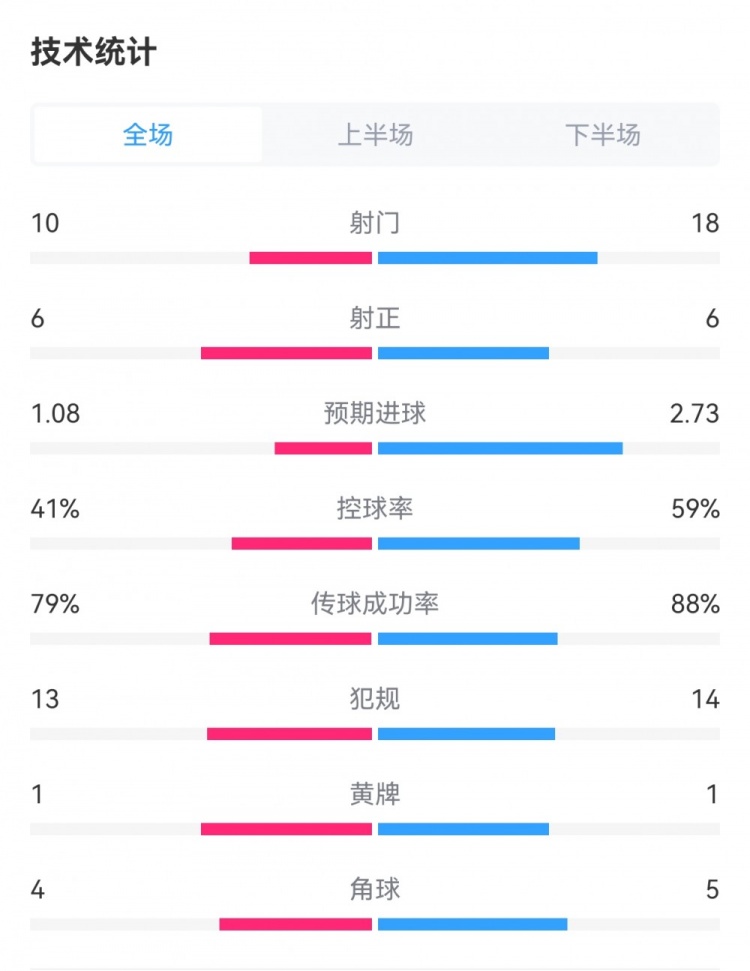Click the 技术统计 heading
The height and width of the screenshot is (971, 750).
[x=94, y=52]
